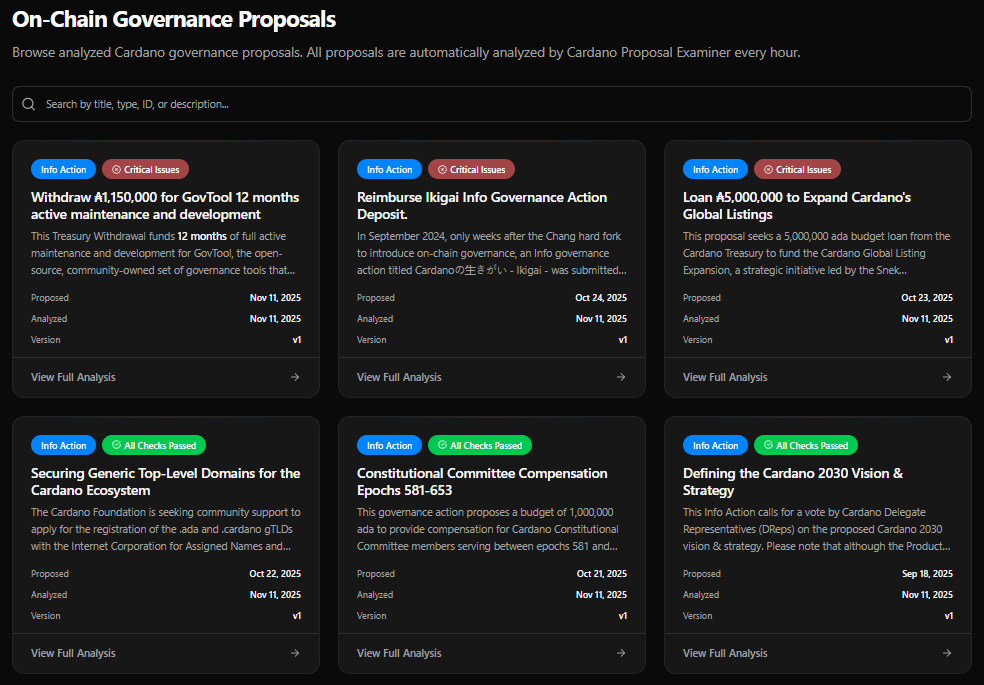Click the Critical Issues badge on Ikigai card
The width and height of the screenshot is (984, 685).
pyautogui.click(x=471, y=169)
